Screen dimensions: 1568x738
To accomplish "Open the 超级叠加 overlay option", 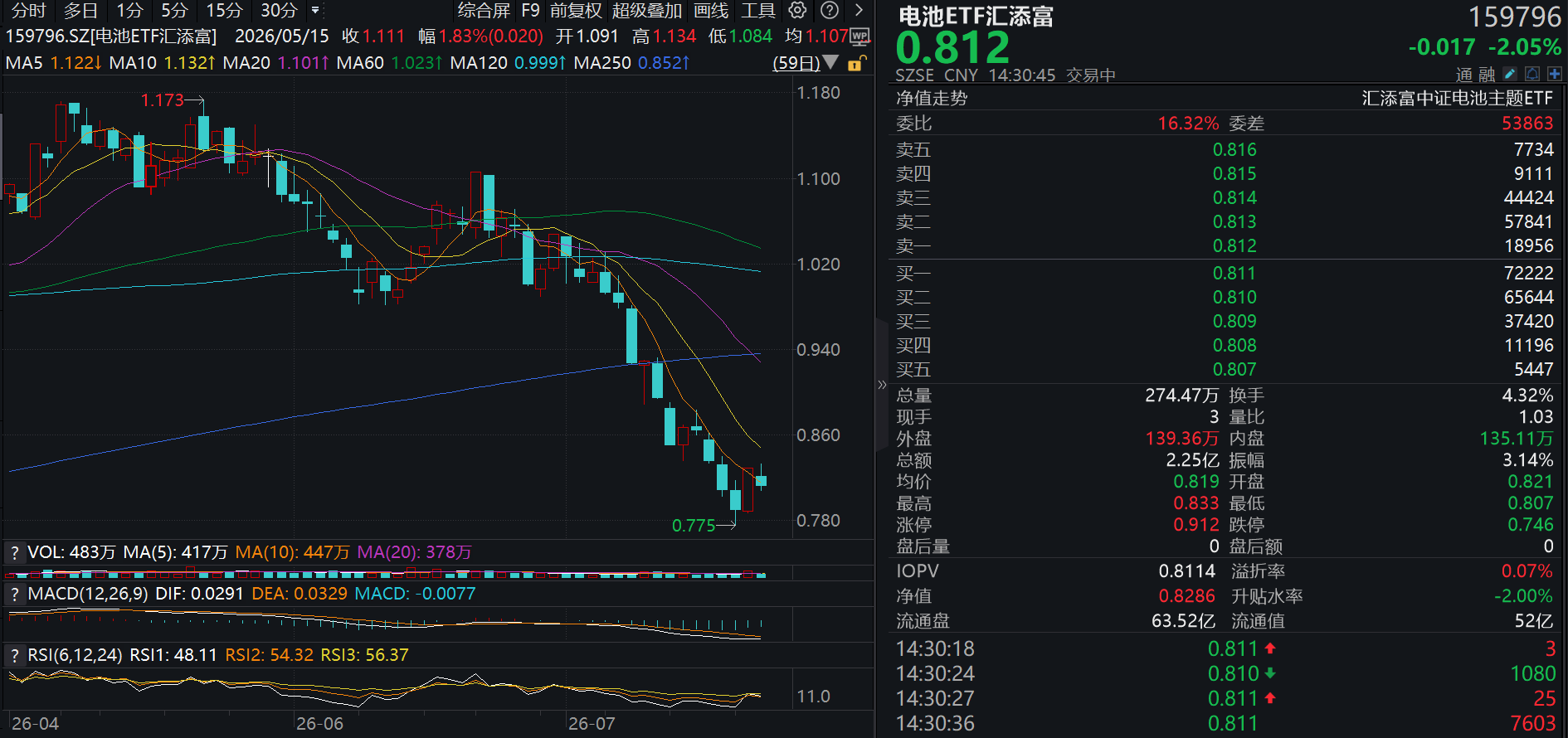I will click(x=647, y=11).
